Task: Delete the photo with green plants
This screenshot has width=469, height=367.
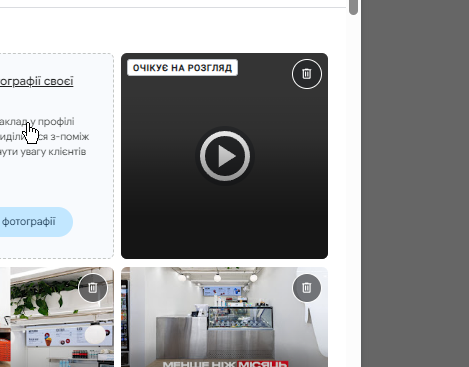Action: coord(93,288)
